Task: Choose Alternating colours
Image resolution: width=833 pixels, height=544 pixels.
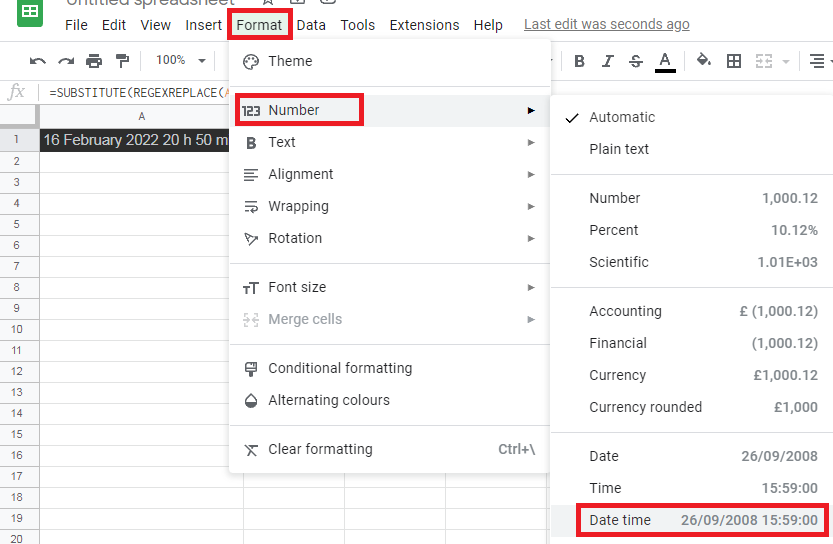Action: pos(389,400)
